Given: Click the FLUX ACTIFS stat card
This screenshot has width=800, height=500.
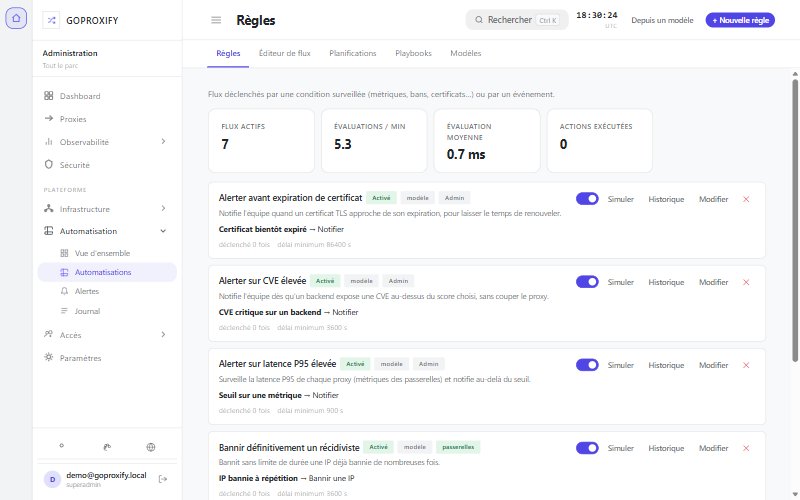Looking at the screenshot, I should [x=261, y=140].
